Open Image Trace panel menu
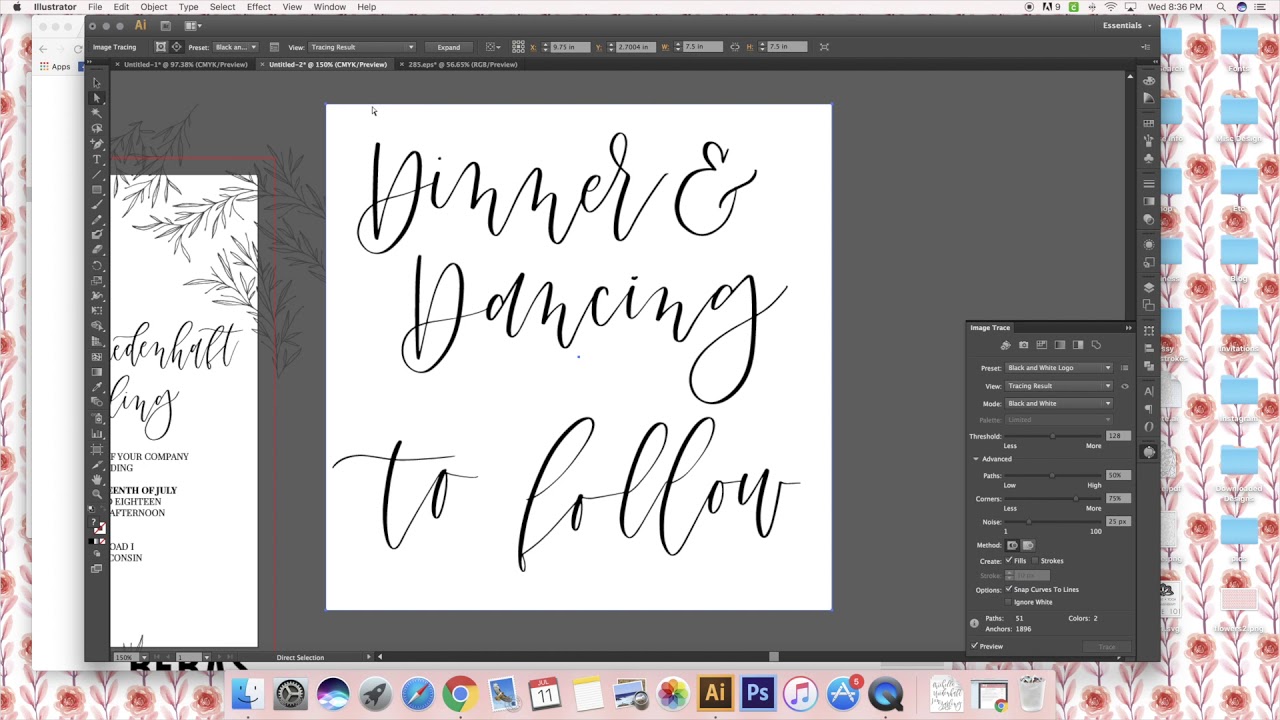 click(1129, 327)
